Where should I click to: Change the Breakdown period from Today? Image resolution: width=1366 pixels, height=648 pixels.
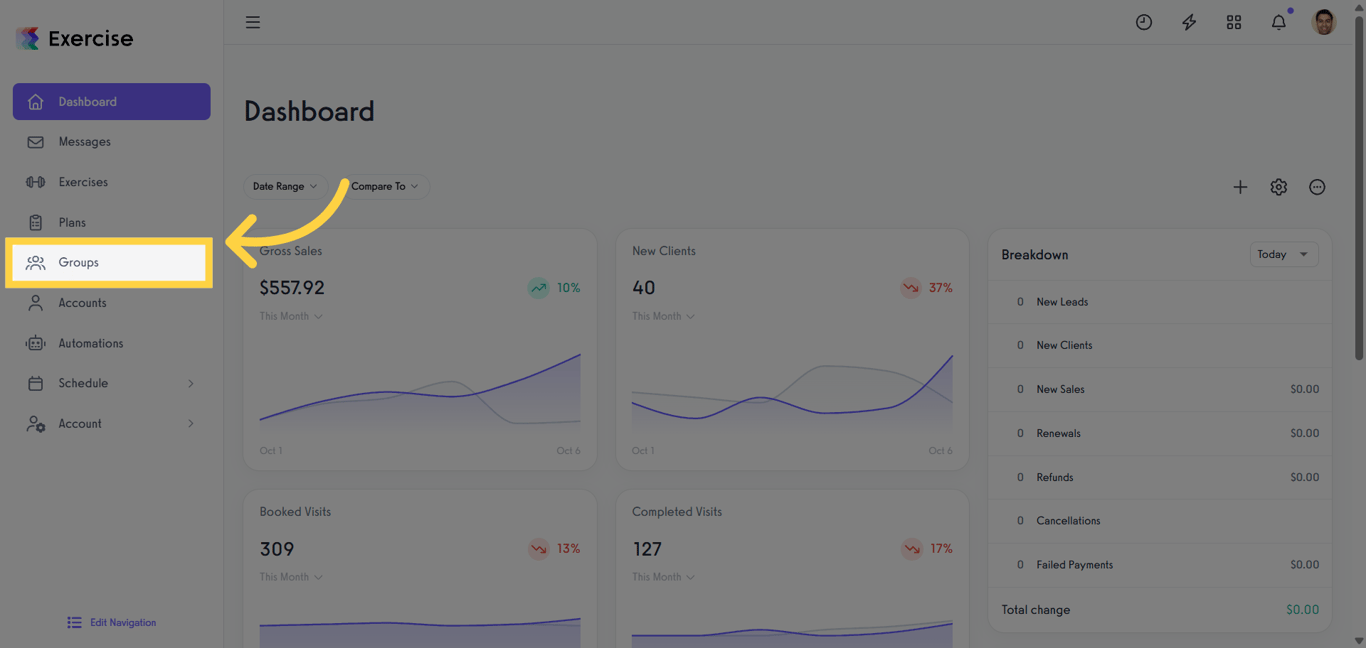pyautogui.click(x=1283, y=254)
